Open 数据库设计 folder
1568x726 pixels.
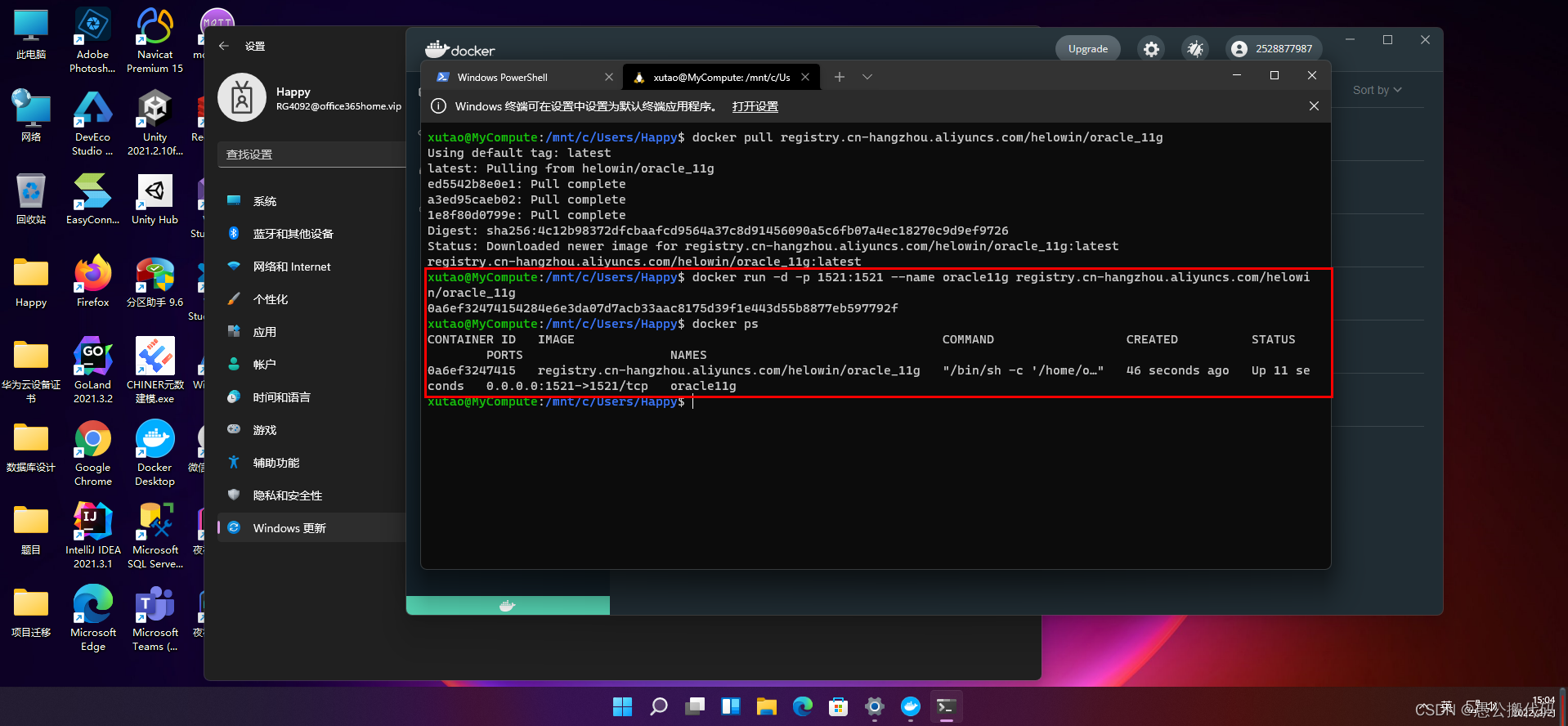click(31, 448)
